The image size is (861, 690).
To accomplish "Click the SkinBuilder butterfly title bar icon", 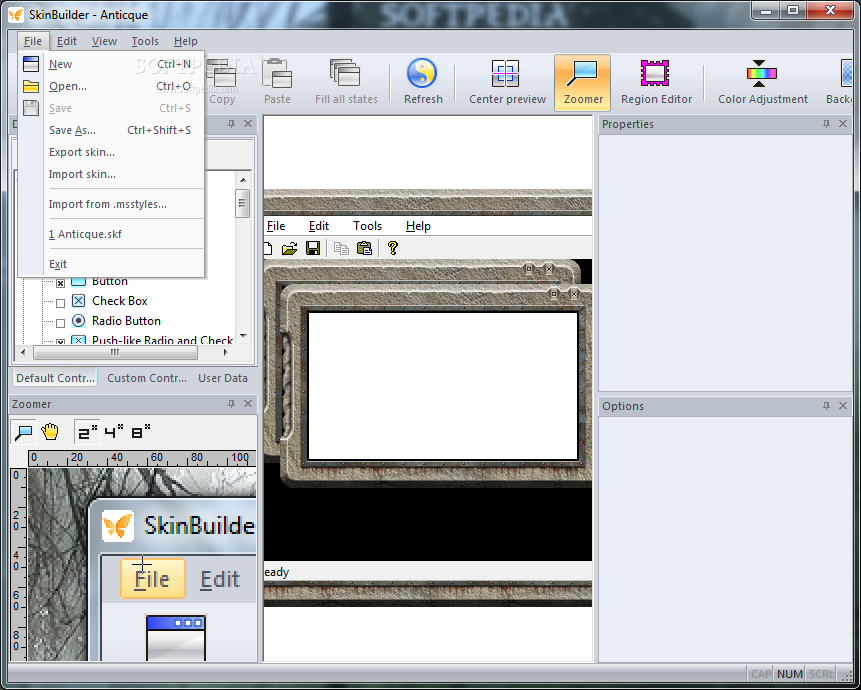I will click(16, 14).
